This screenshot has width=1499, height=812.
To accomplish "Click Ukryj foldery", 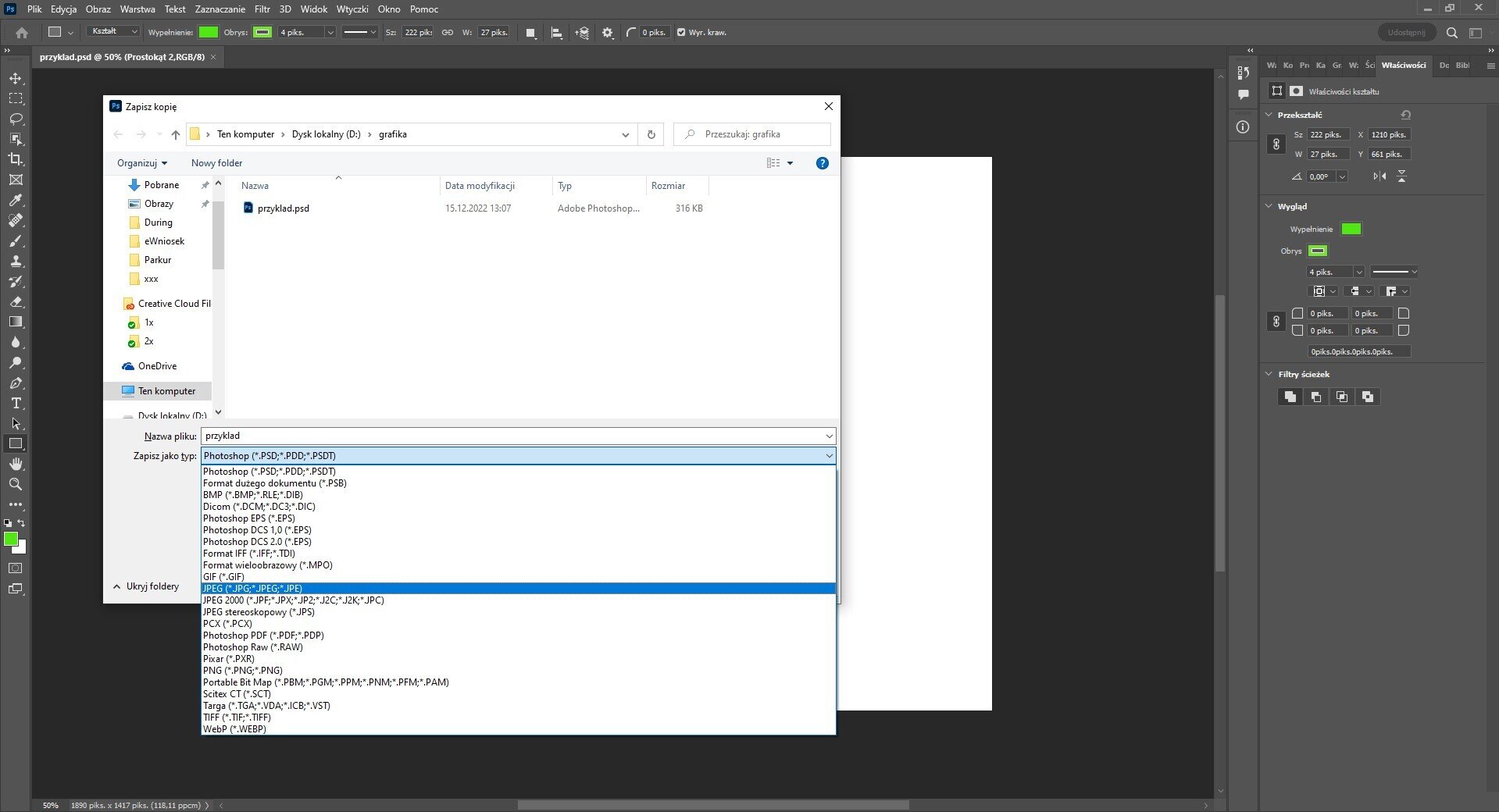I will point(146,586).
